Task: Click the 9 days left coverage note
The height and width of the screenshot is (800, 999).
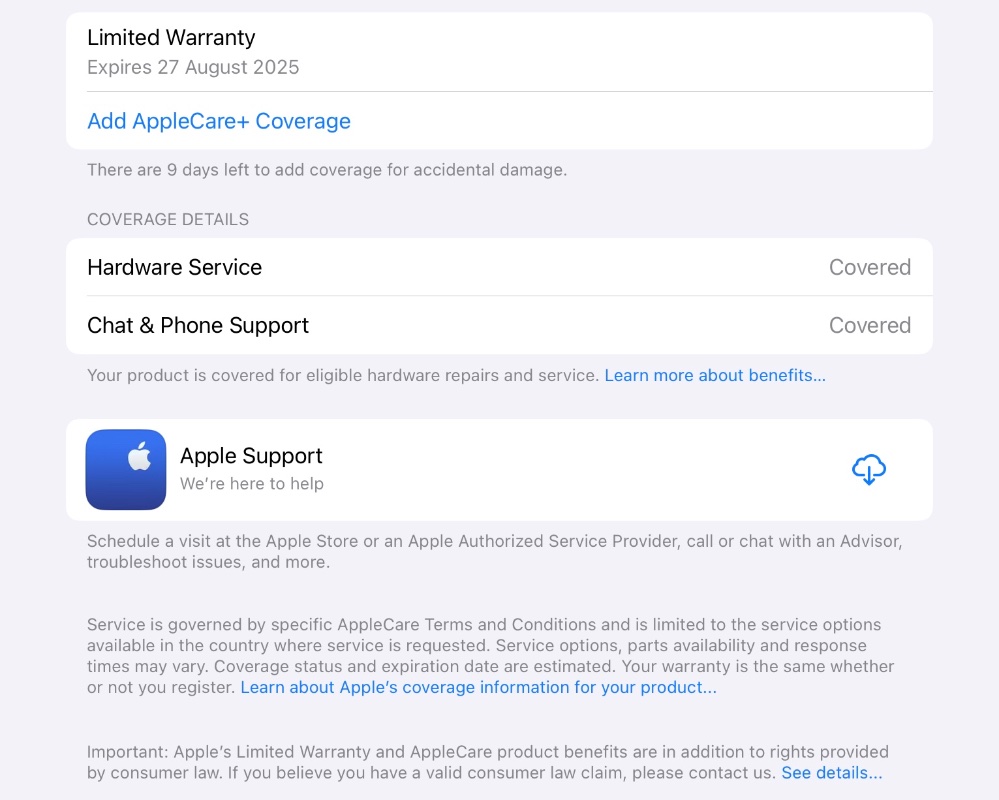Action: (326, 170)
